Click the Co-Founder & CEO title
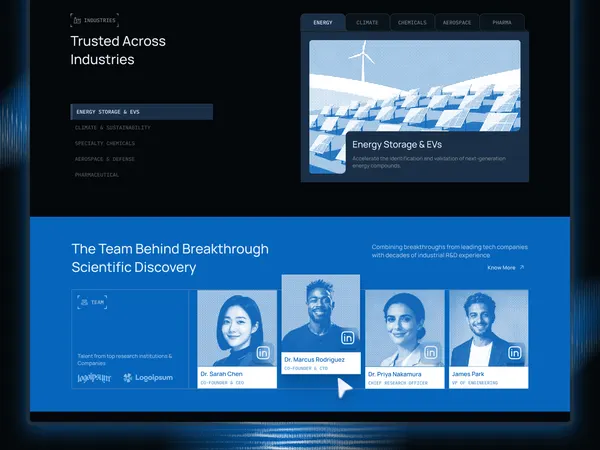The image size is (600, 450). 222,383
